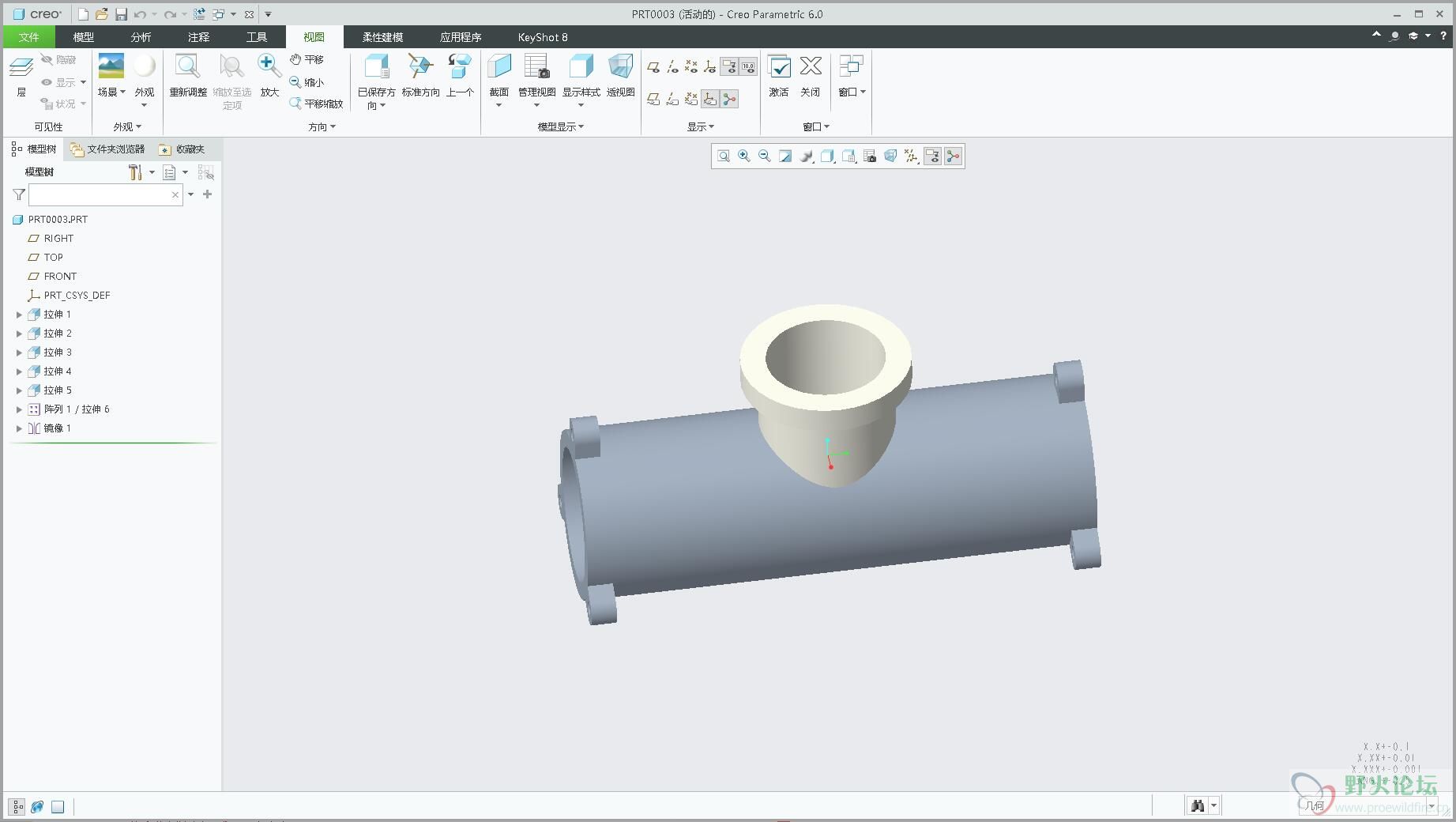Click the New file icon in quick access toolbar

pyautogui.click(x=83, y=14)
